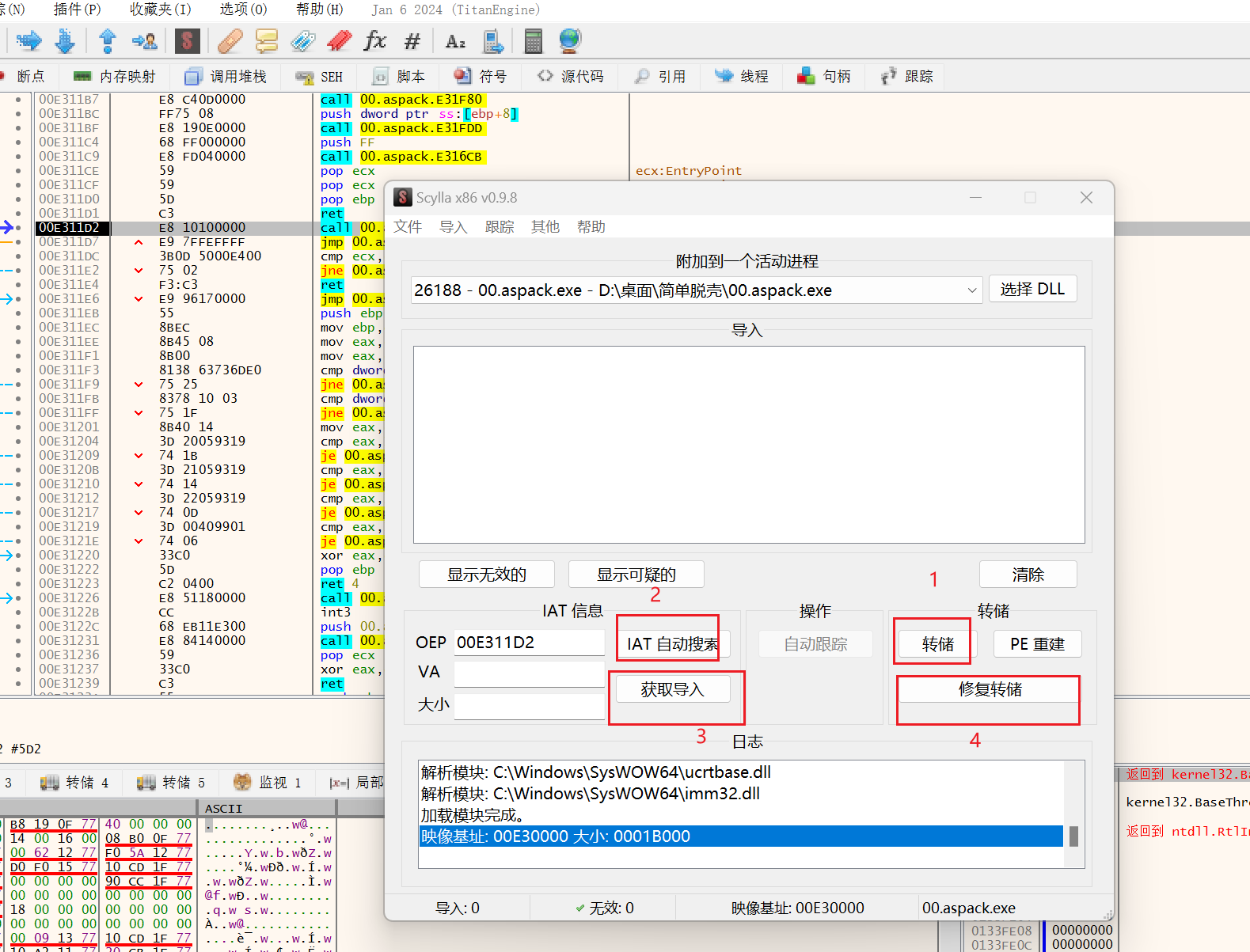Click the IAT 自动搜索 button

click(x=672, y=644)
